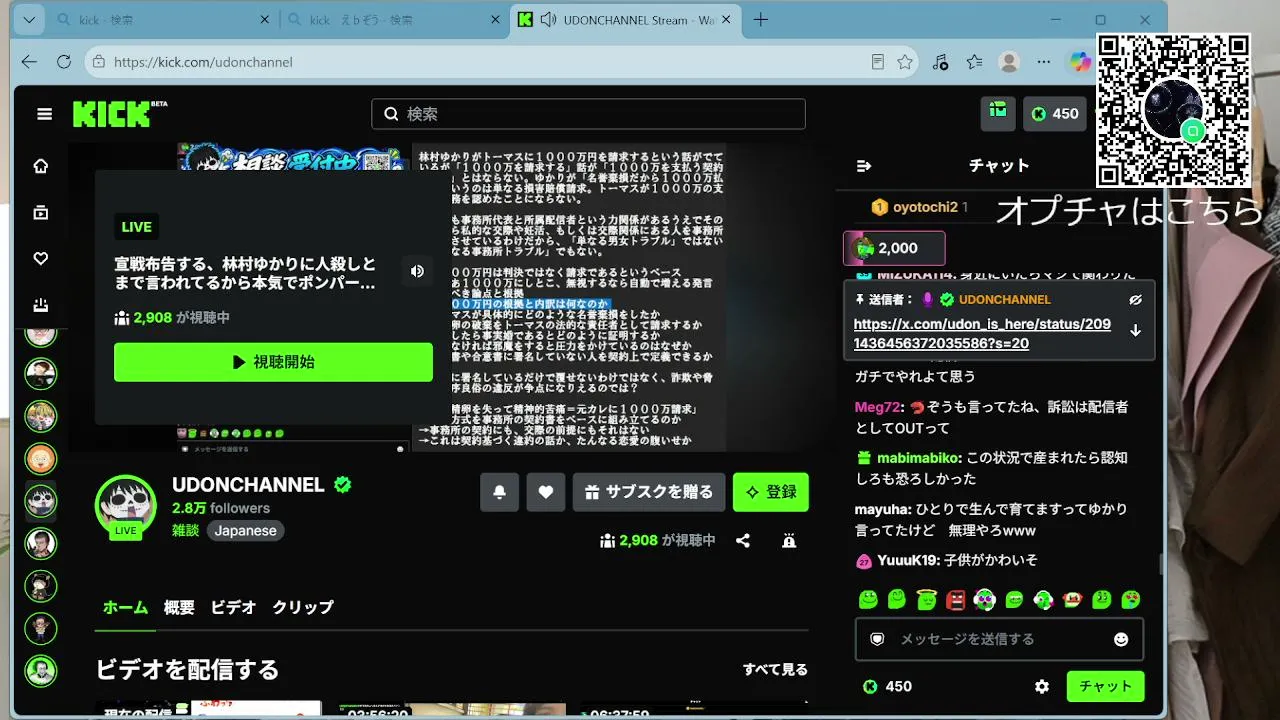The width and height of the screenshot is (1280, 720).
Task: Click username mabimabiko in chat
Action: (x=919, y=458)
